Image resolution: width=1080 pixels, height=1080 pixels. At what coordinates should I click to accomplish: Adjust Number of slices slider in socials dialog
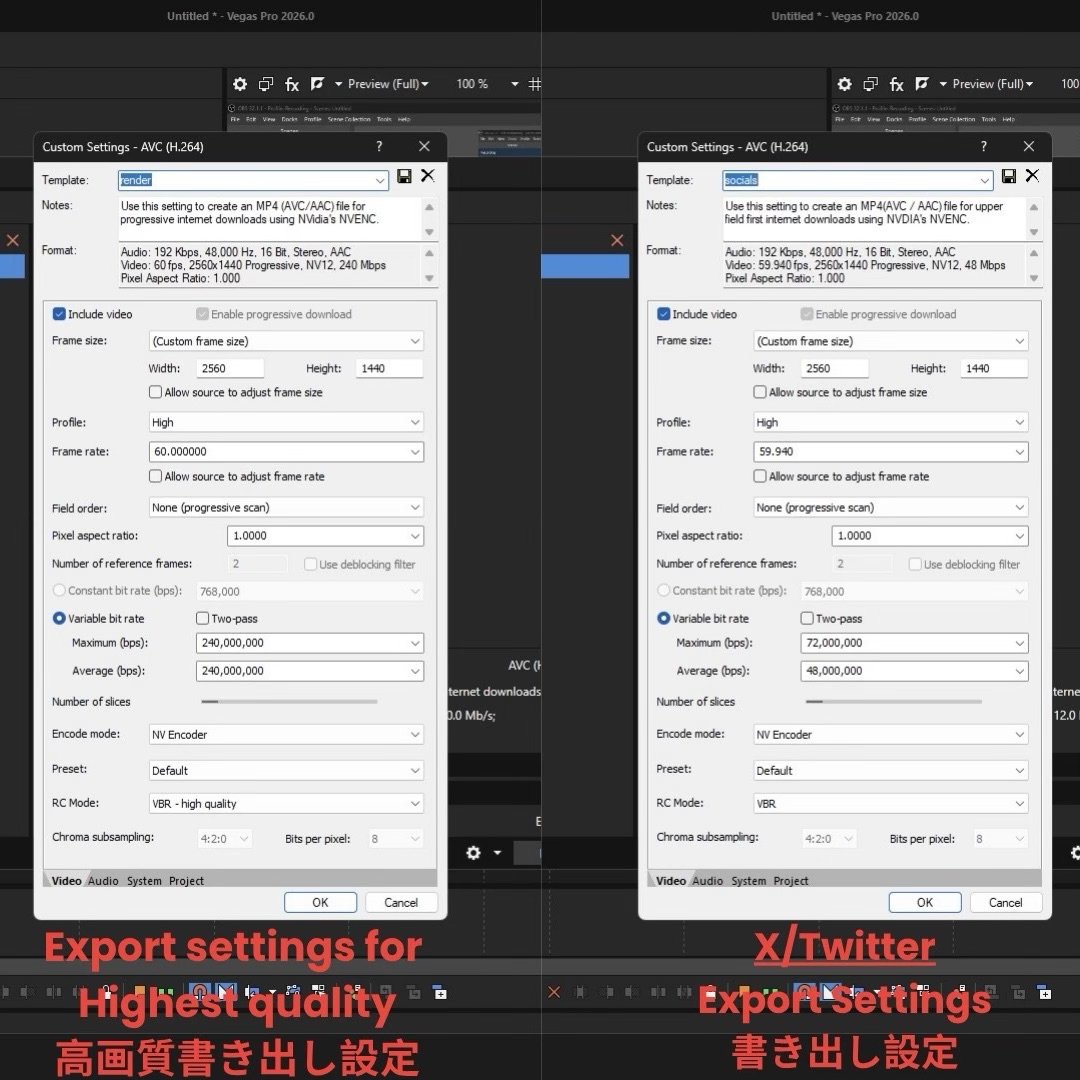pos(894,701)
